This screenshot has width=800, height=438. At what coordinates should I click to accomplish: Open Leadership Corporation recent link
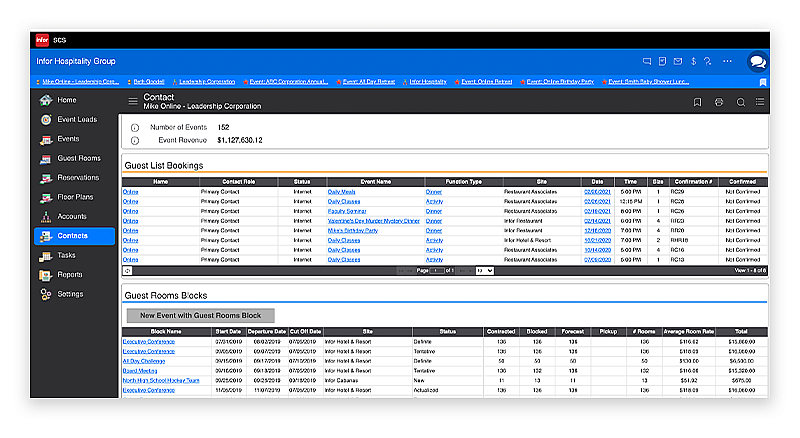[x=207, y=82]
